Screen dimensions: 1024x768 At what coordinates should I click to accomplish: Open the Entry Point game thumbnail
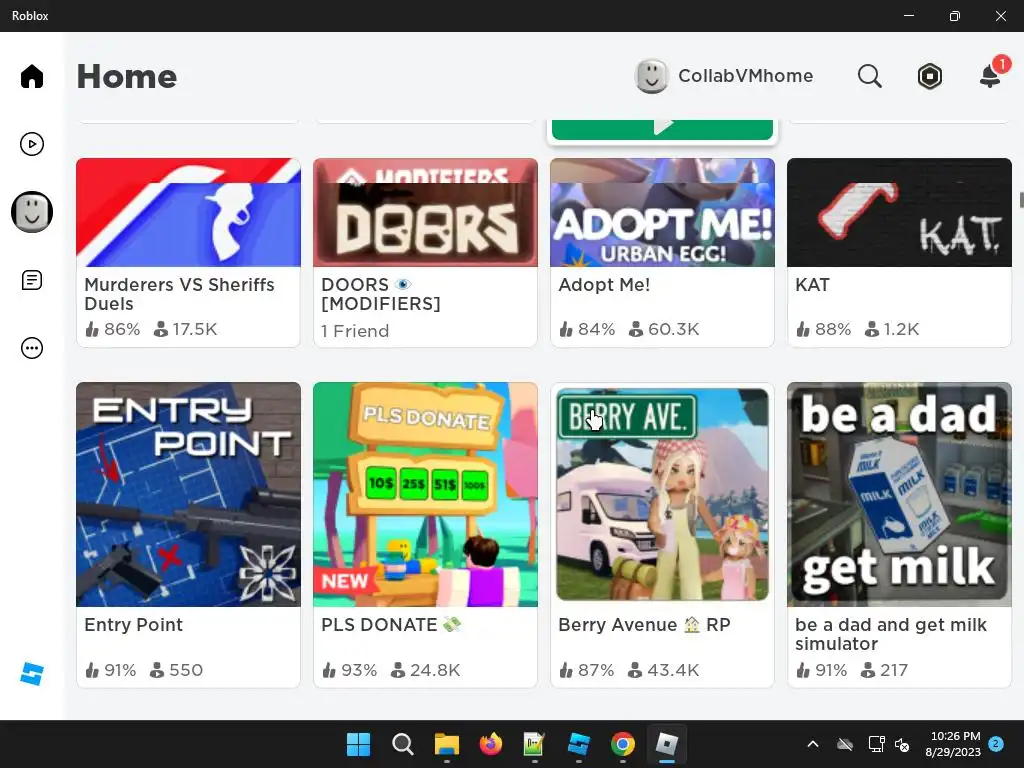(188, 494)
